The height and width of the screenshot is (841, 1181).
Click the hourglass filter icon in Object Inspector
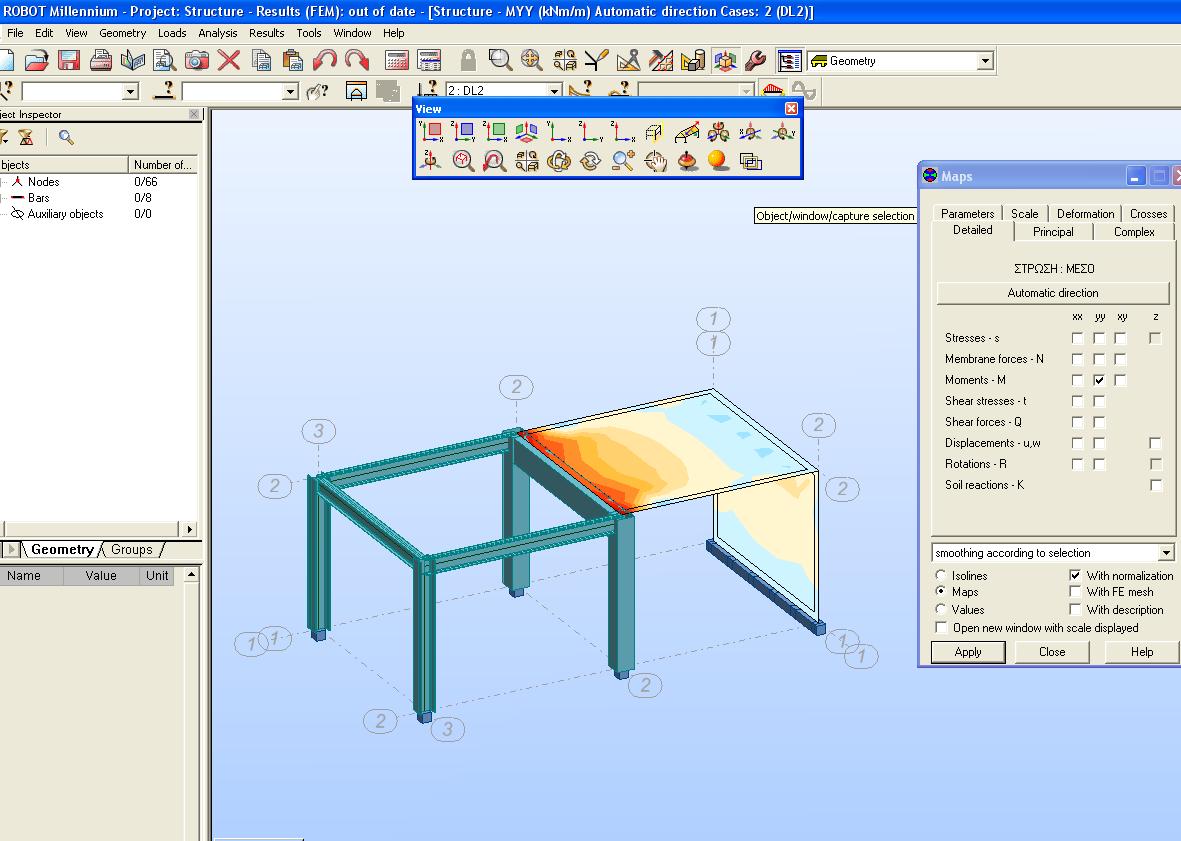point(26,137)
